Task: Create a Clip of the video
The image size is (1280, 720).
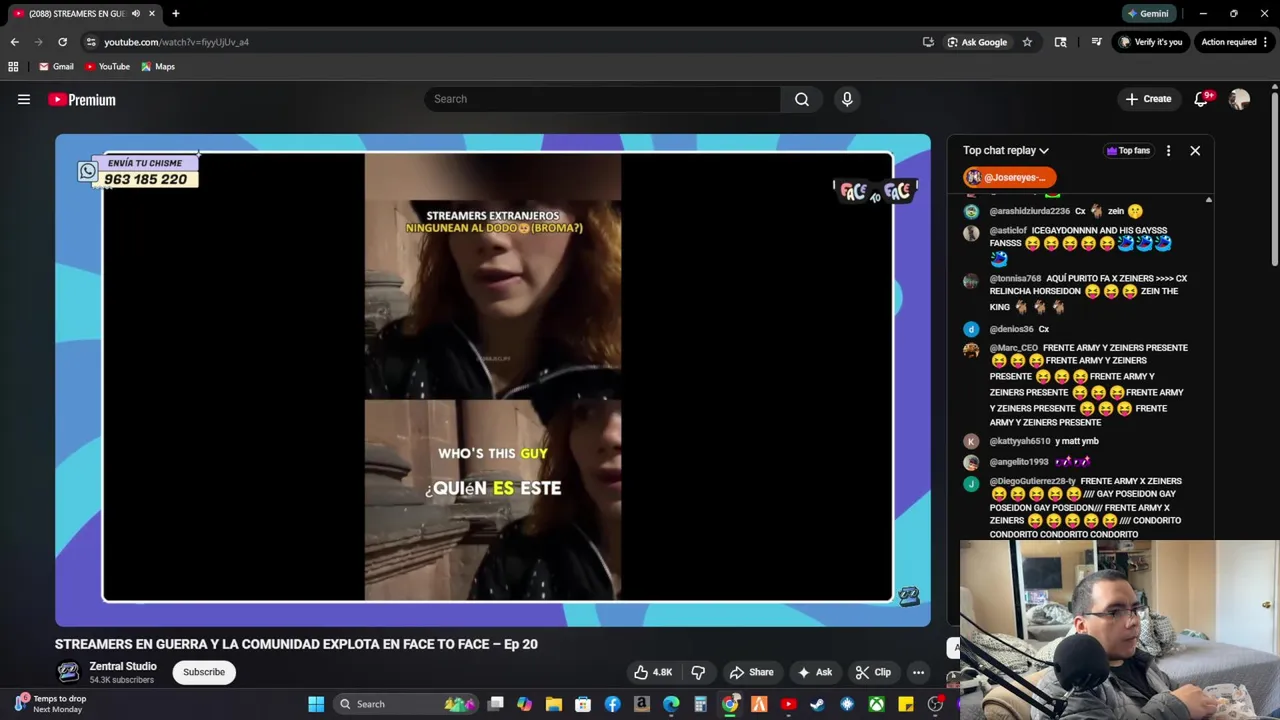Action: click(x=873, y=672)
